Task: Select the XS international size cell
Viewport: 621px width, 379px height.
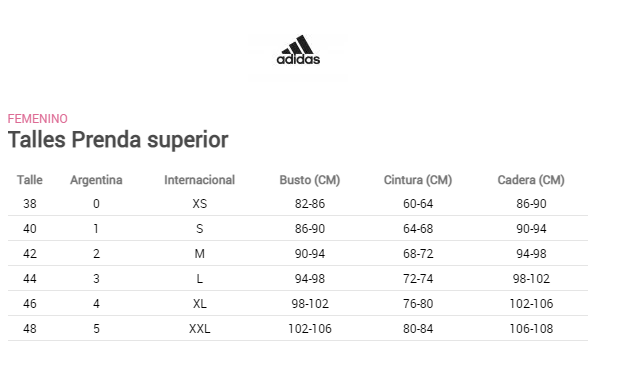Action: coord(200,204)
